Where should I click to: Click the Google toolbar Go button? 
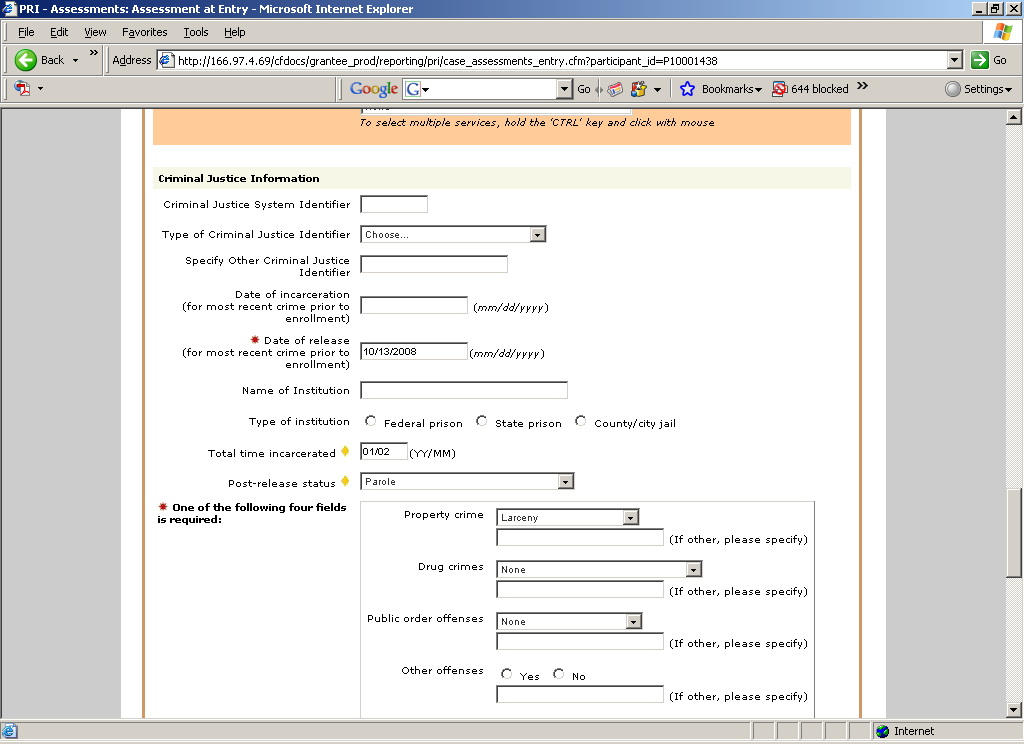[584, 89]
